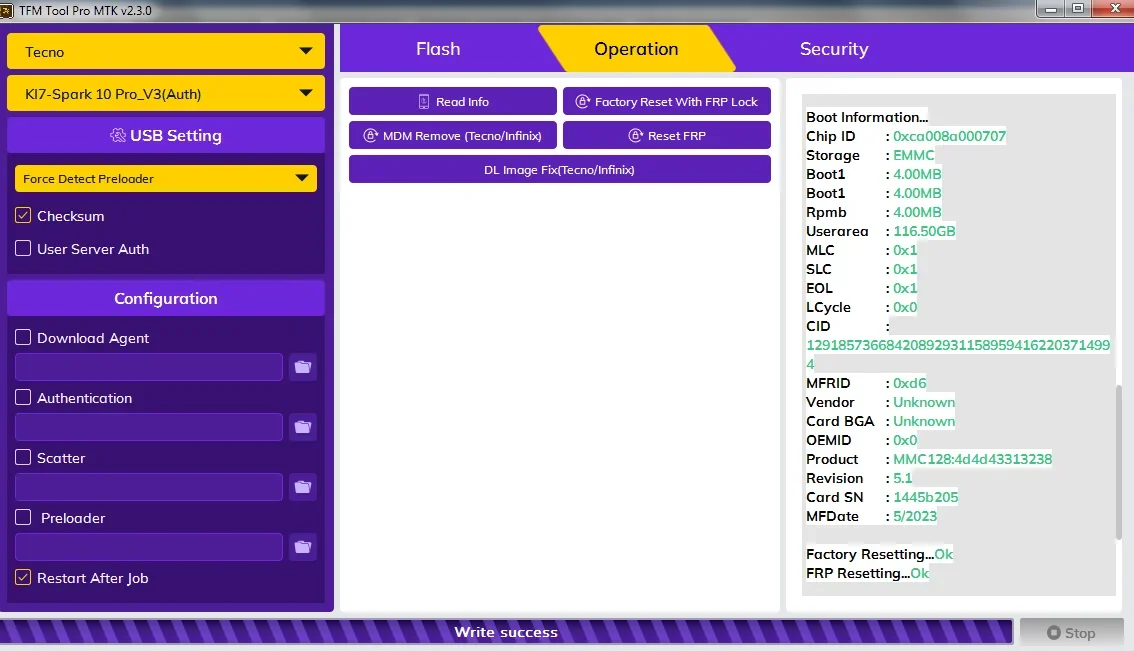Open the USB Setting section header
The width and height of the screenshot is (1134, 651).
coord(166,135)
